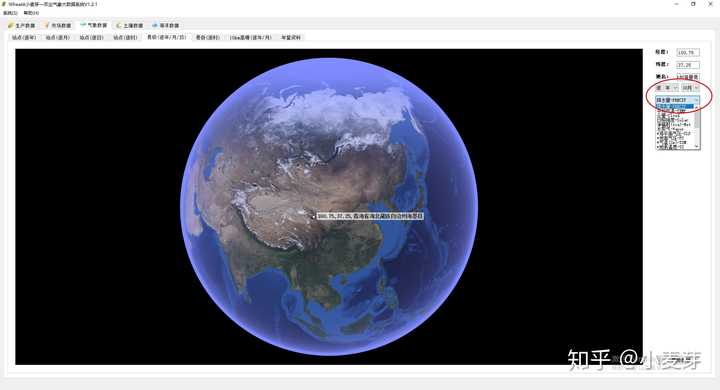
Task: Click the 气象数据 tab icon
Action: tap(83, 25)
